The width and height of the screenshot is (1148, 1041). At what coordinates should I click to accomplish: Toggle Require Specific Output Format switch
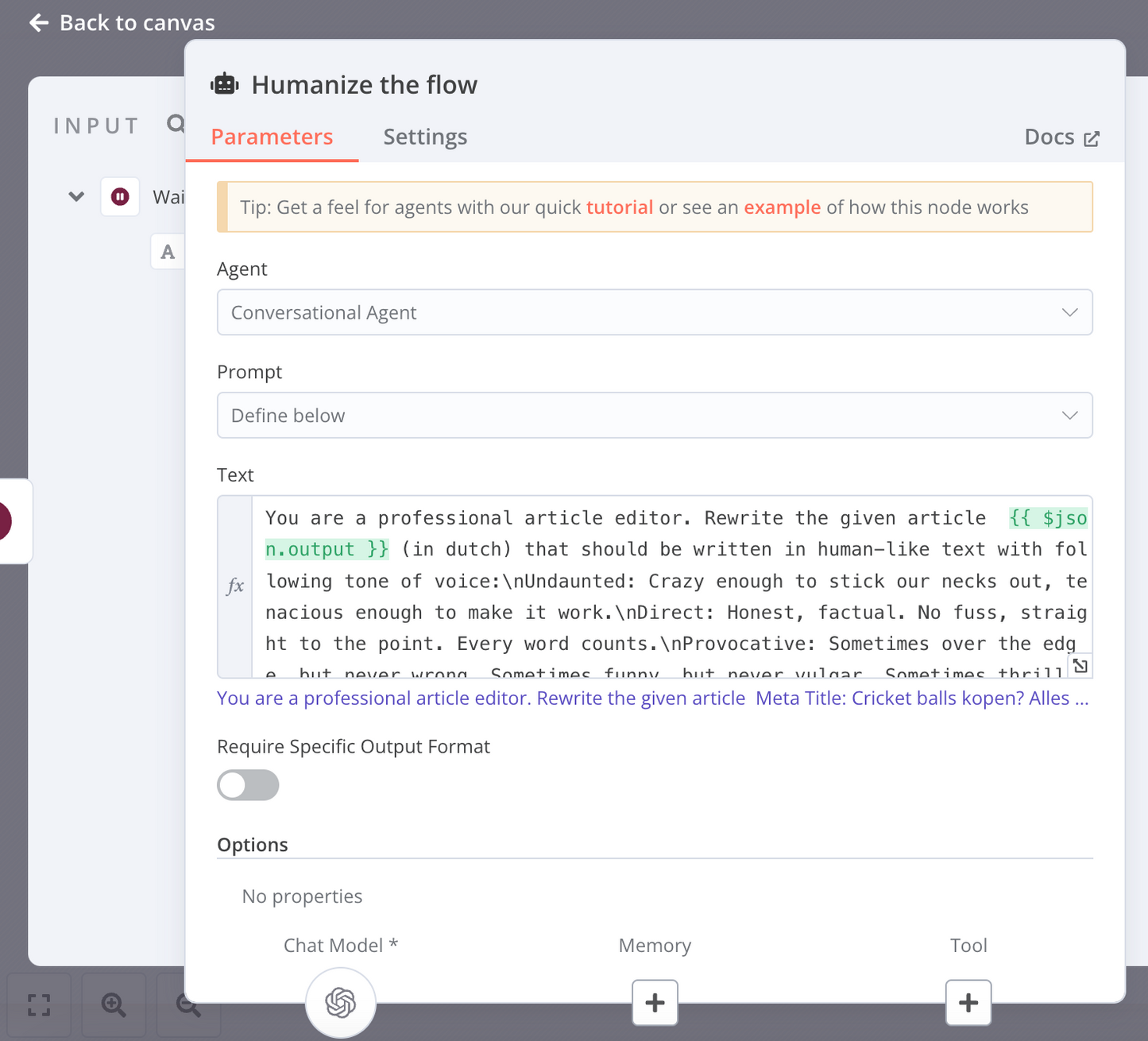(x=248, y=785)
